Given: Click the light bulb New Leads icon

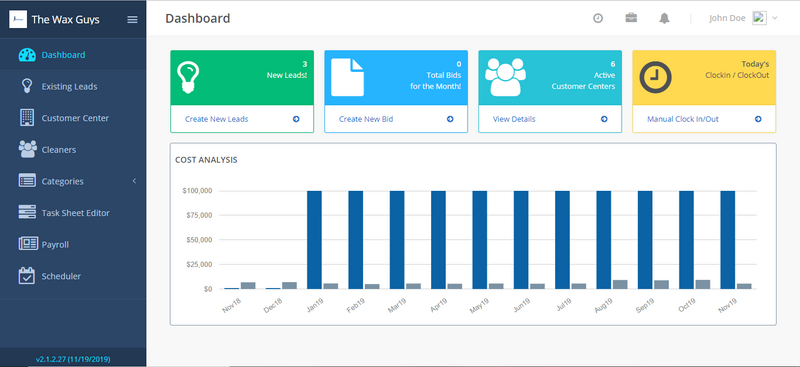Looking at the screenshot, I should click(188, 78).
